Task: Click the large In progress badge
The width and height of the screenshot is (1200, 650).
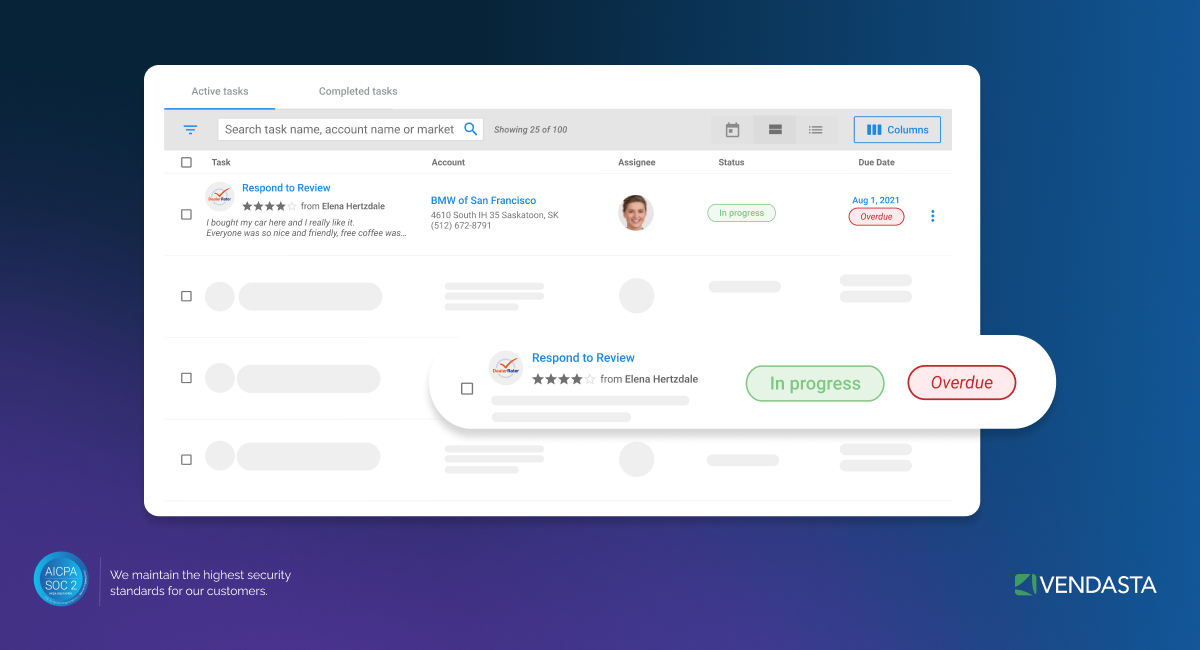Action: (x=815, y=384)
